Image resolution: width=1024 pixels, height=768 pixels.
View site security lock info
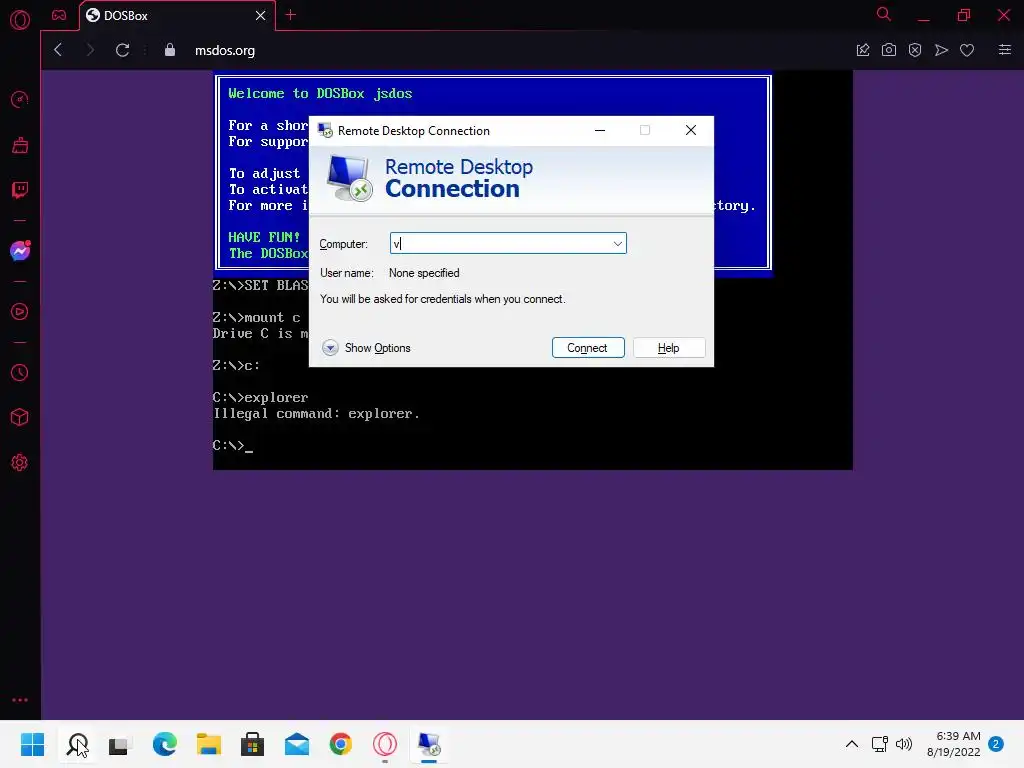click(x=170, y=50)
